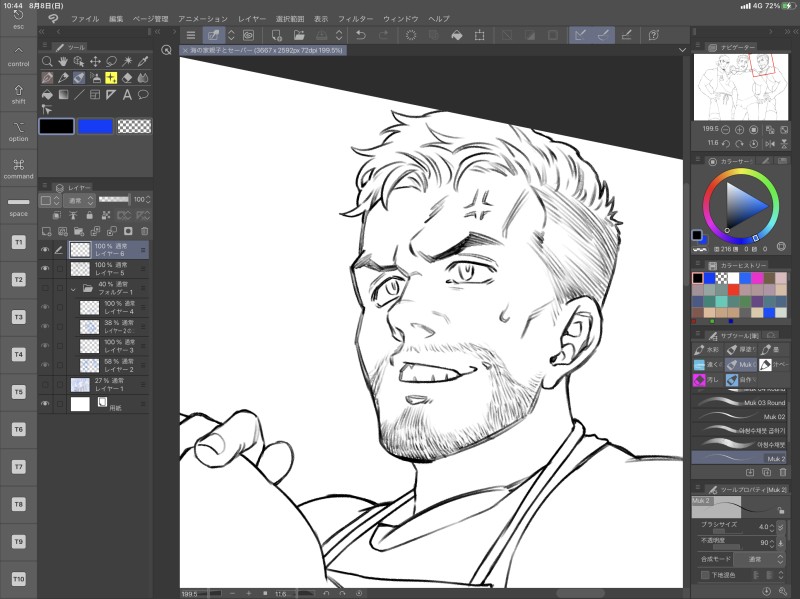Select the 厚塗り sub tool group
This screenshot has height=599, width=800.
click(x=741, y=350)
